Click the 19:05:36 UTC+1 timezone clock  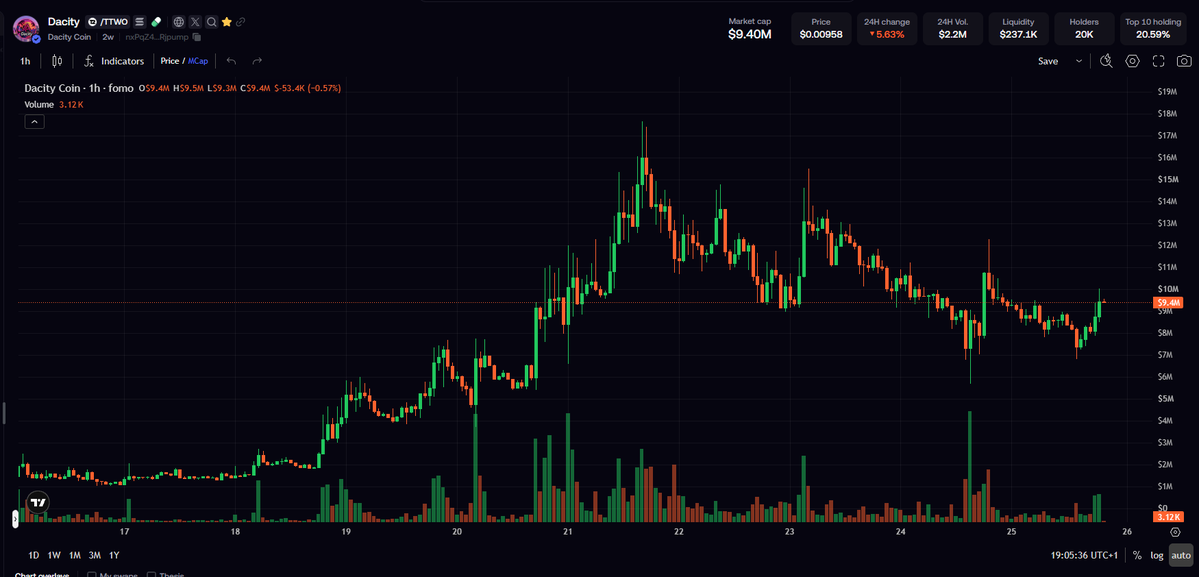(x=1086, y=555)
